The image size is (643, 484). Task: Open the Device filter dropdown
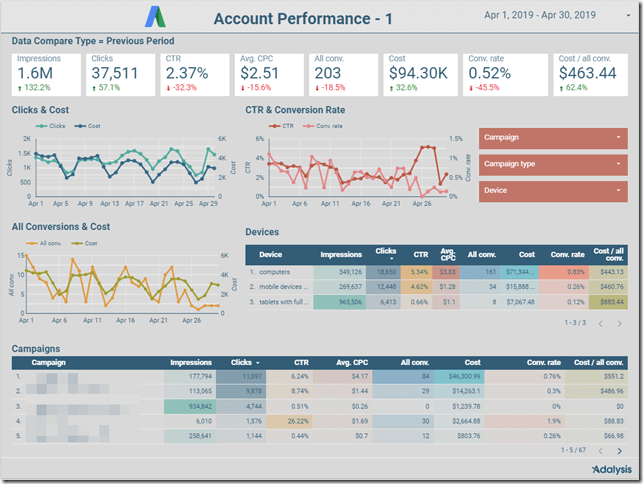(x=552, y=190)
